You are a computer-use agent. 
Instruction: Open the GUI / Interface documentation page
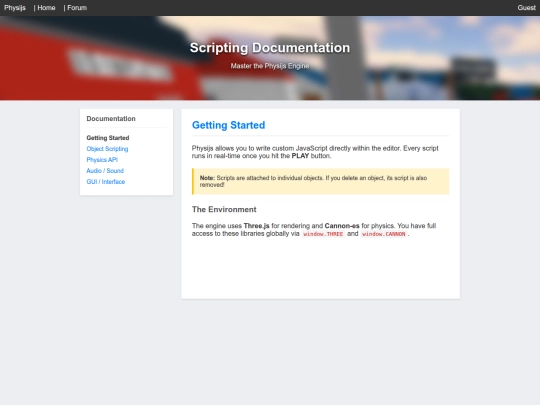tap(106, 182)
